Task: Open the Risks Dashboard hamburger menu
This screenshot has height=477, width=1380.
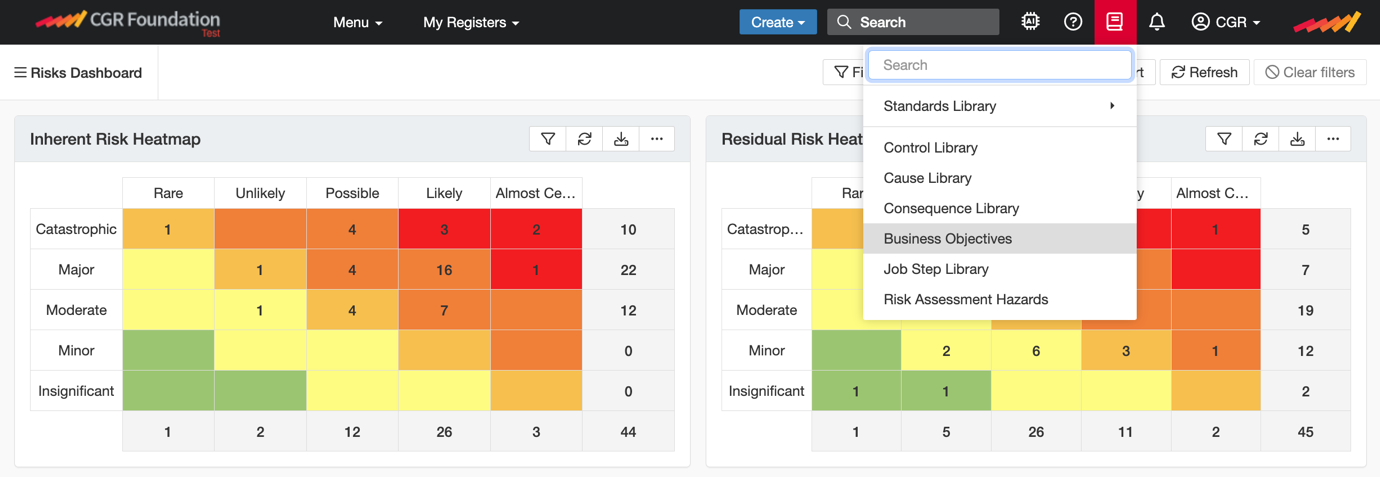Action: (20, 72)
